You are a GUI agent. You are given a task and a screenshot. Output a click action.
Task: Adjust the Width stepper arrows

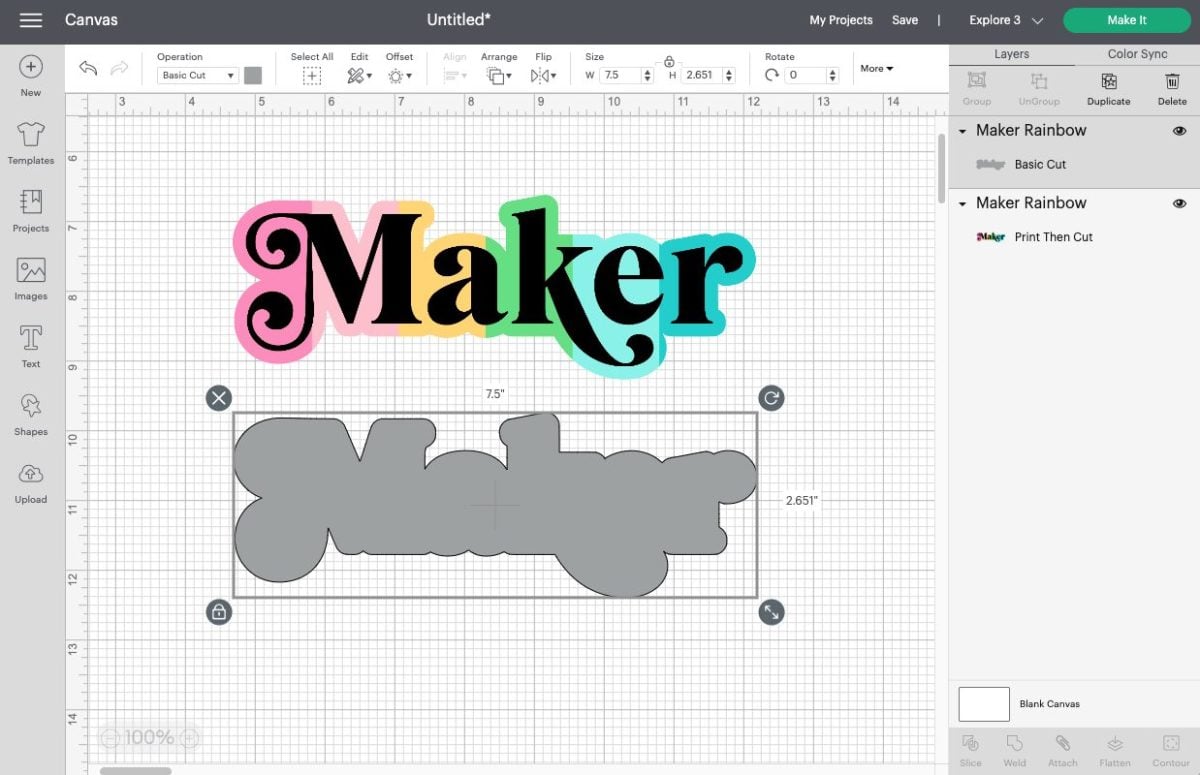click(648, 75)
